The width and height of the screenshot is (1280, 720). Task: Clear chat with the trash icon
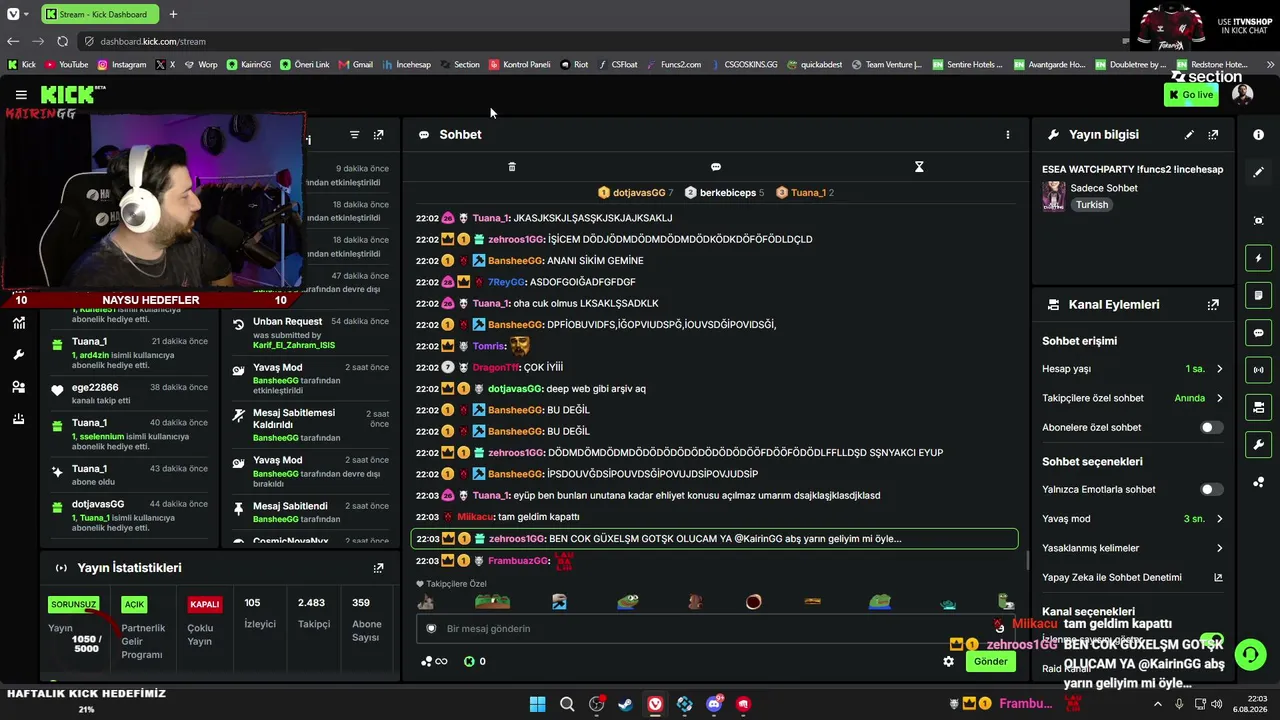(x=512, y=167)
